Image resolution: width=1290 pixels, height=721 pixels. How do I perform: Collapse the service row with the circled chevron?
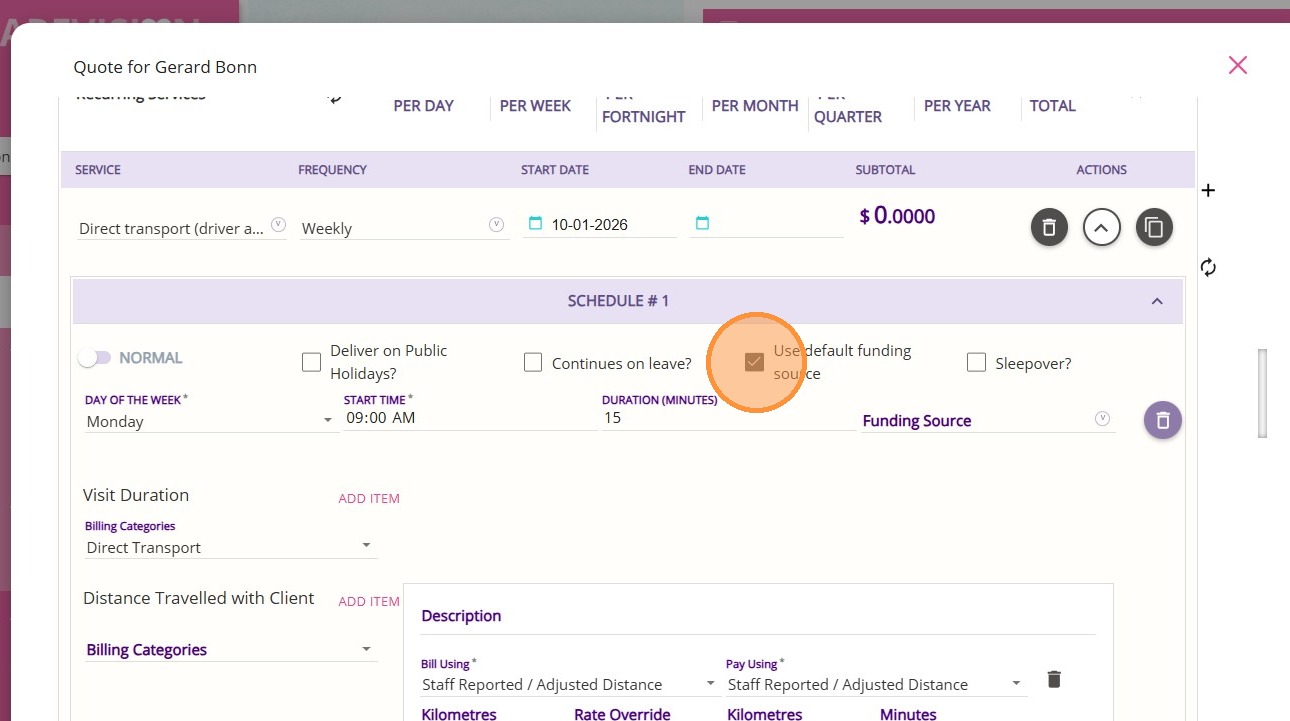click(1101, 228)
